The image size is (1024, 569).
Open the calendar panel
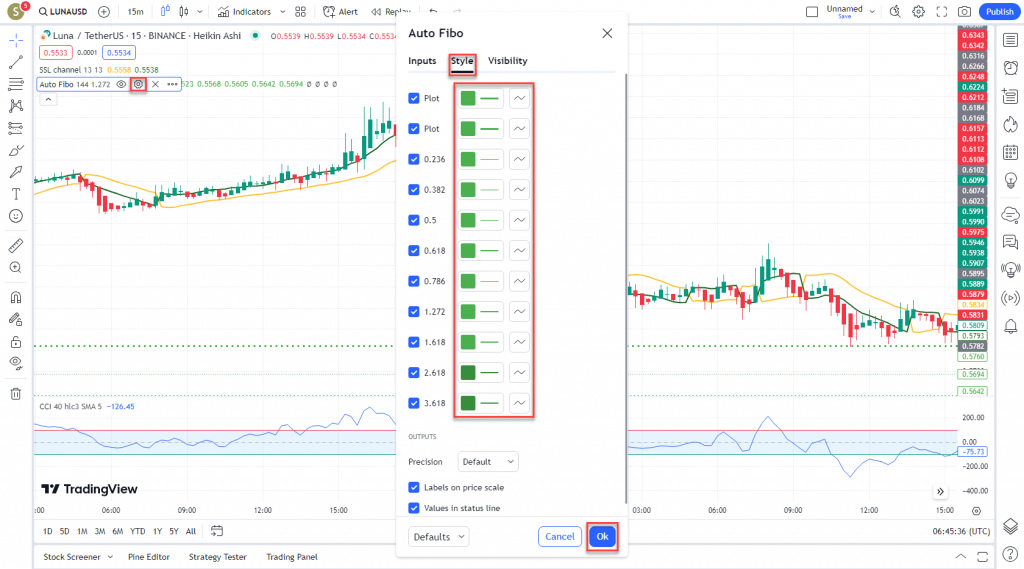1010,152
